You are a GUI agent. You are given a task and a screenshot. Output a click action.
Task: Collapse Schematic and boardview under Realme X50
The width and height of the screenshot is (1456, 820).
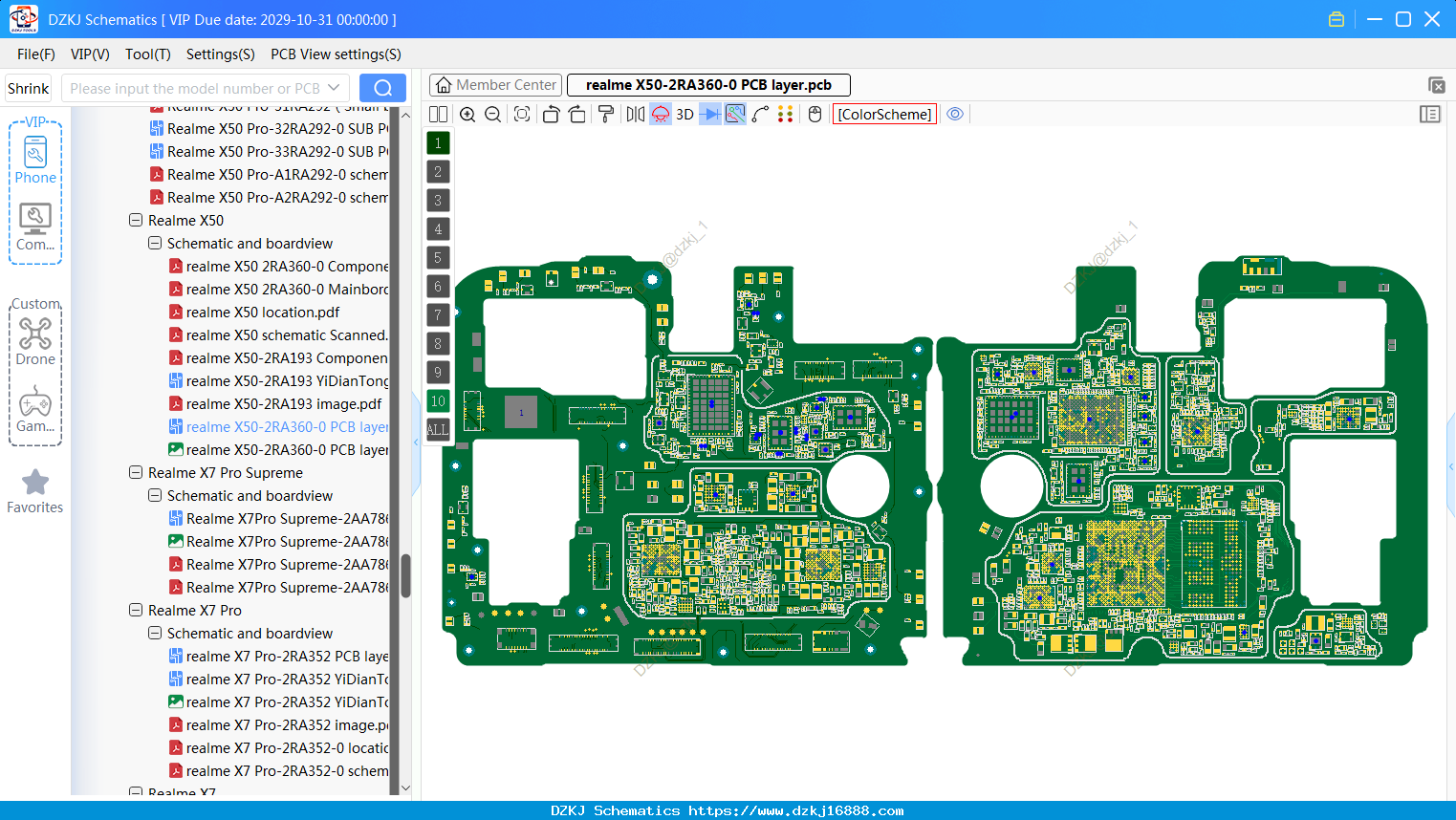point(155,243)
